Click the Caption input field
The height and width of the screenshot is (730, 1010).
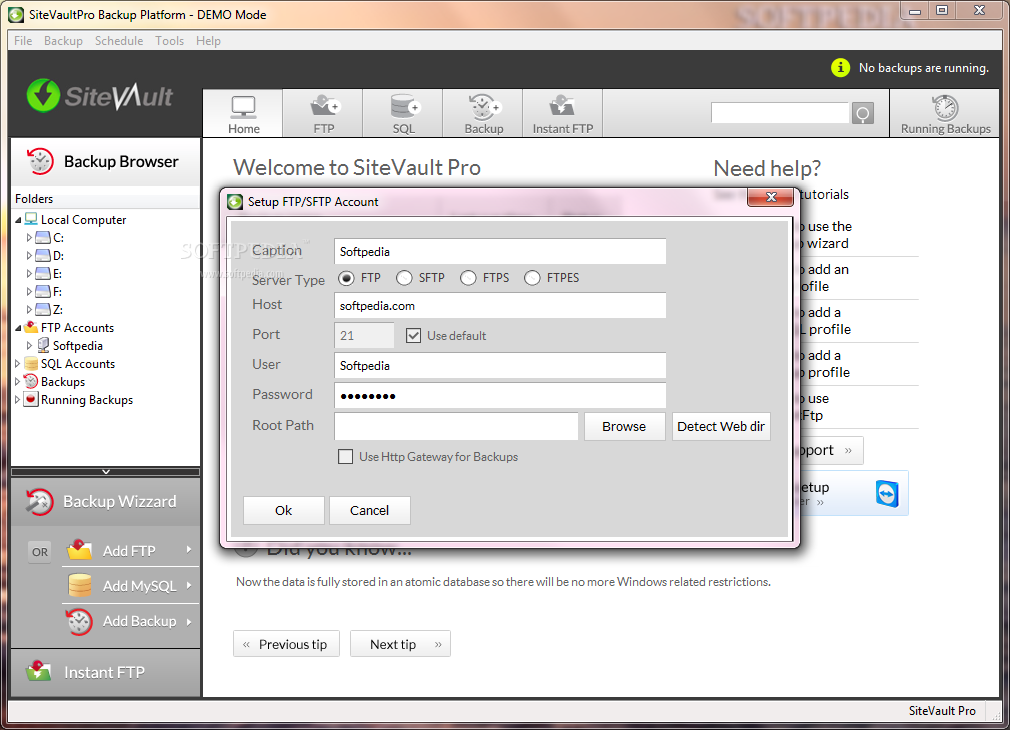point(500,251)
